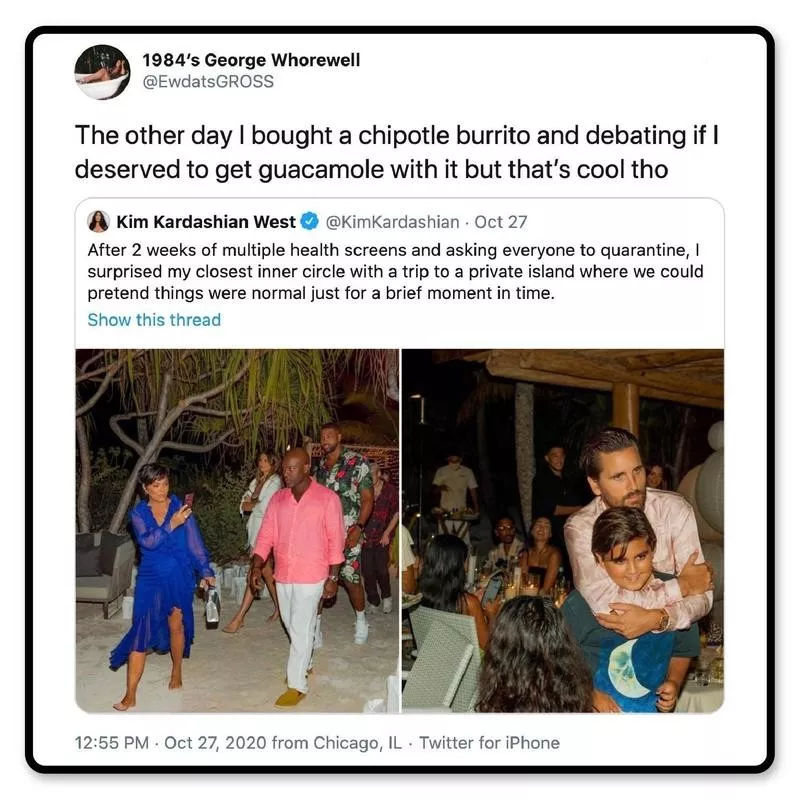Click the Twitter for iPhone source label
800x800 pixels.
pyautogui.click(x=489, y=742)
